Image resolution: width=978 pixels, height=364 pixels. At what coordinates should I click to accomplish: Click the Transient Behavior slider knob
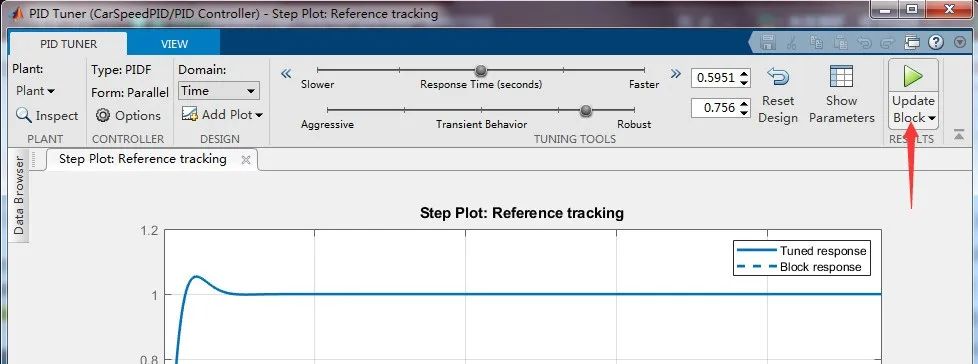coord(585,110)
